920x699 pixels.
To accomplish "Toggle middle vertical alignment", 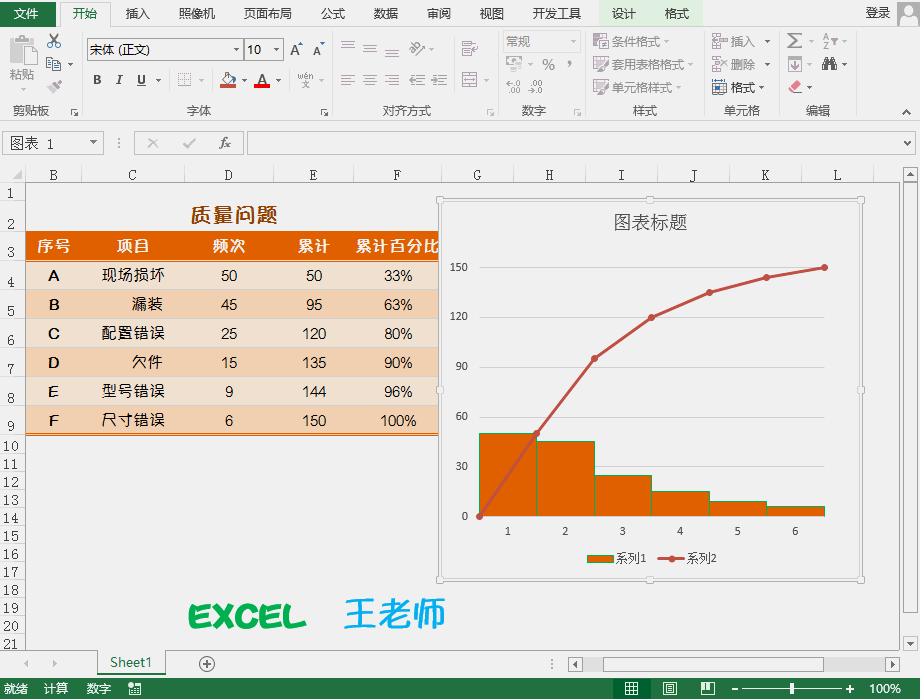I will coord(370,49).
